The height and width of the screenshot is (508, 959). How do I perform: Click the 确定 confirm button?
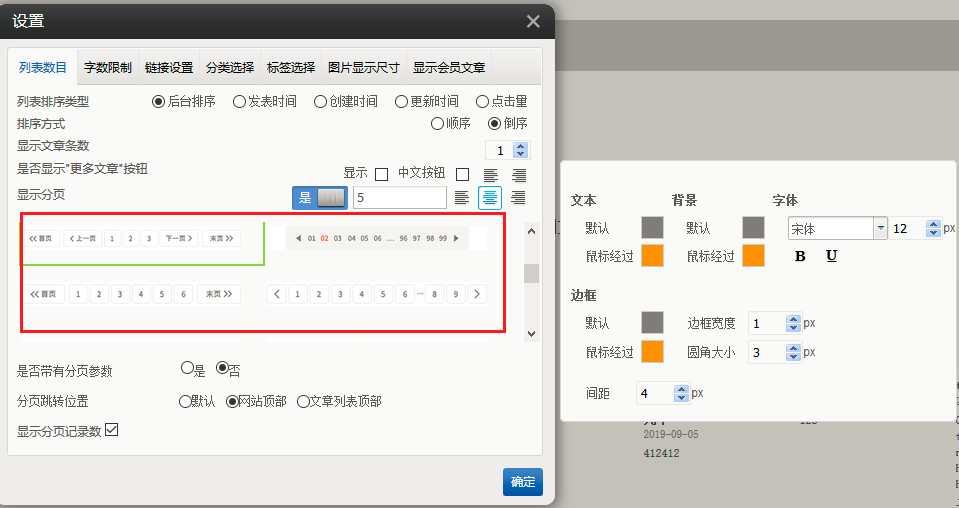(522, 482)
